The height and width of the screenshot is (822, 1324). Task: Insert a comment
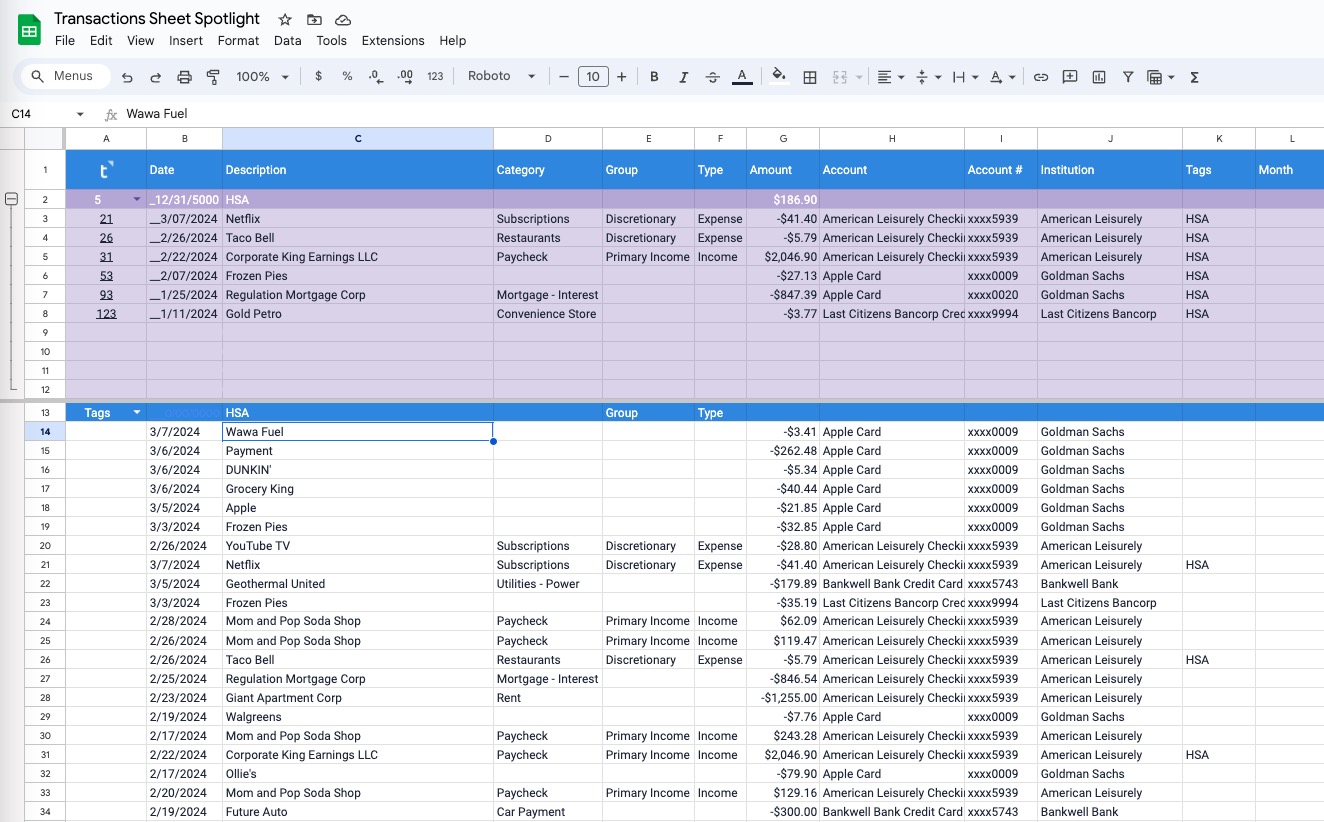1070,77
